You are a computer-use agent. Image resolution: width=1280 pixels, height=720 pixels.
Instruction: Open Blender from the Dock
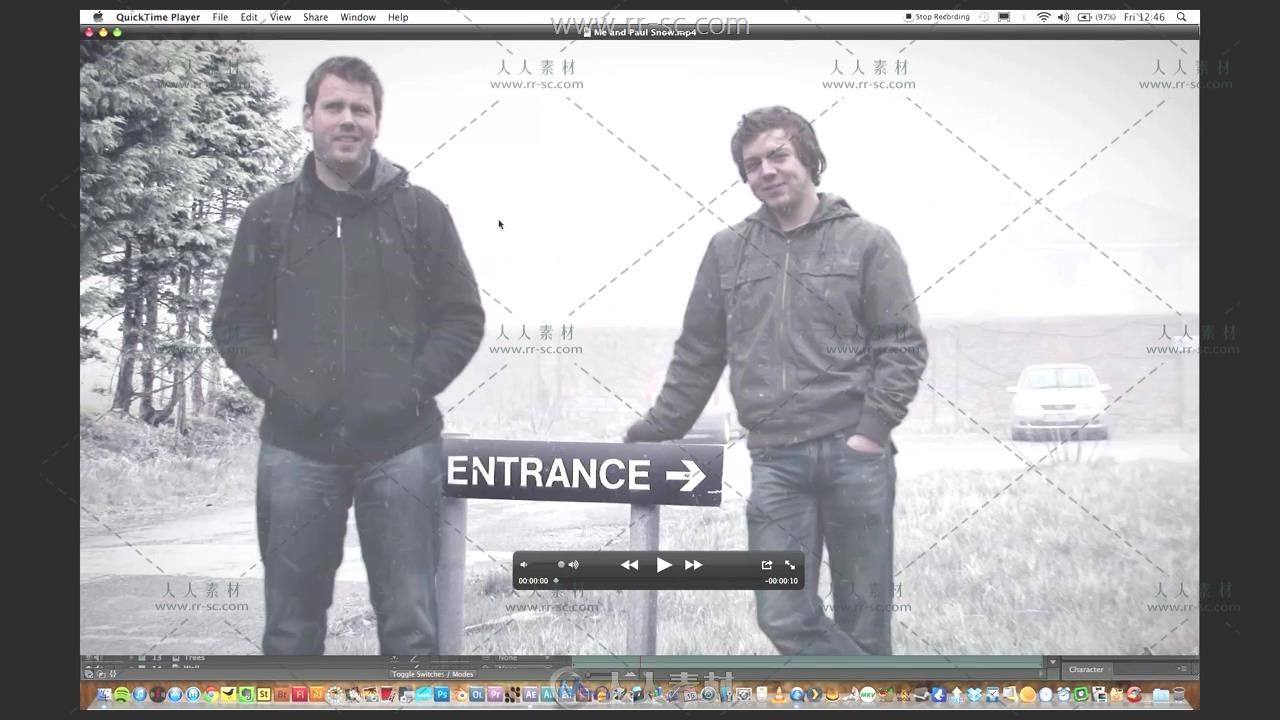(460, 694)
